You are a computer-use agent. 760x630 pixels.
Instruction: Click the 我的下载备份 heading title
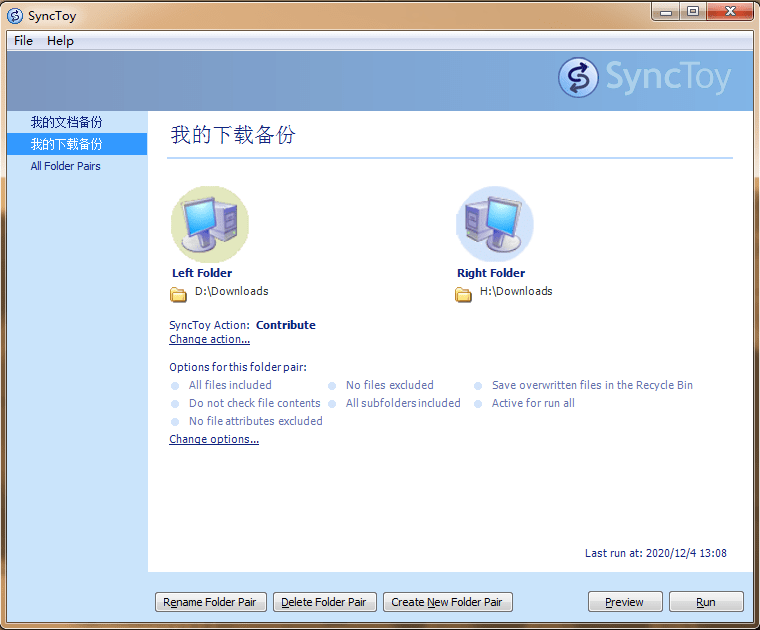coord(233,135)
